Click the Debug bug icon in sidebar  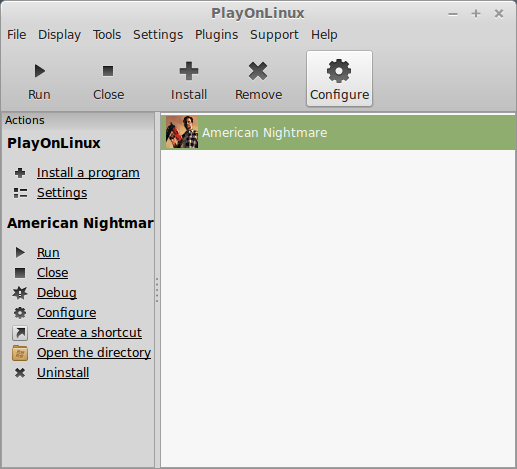click(x=20, y=293)
